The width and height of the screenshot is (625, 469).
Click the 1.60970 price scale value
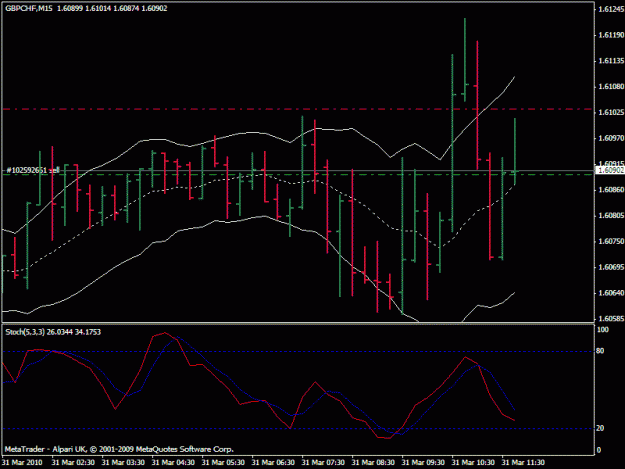611,138
